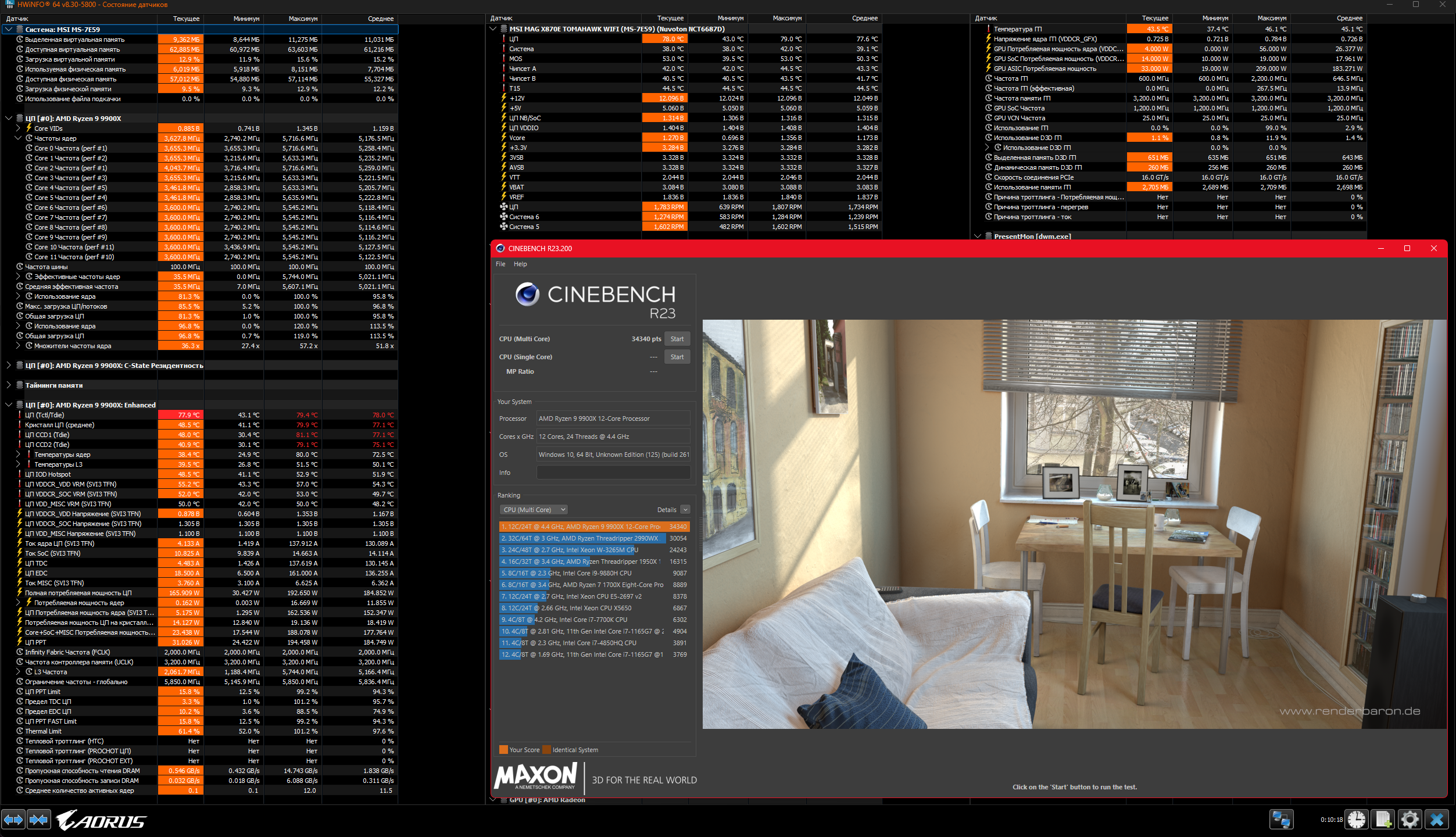
Task: Click the Cinebench title bar app icon
Action: (x=500, y=248)
